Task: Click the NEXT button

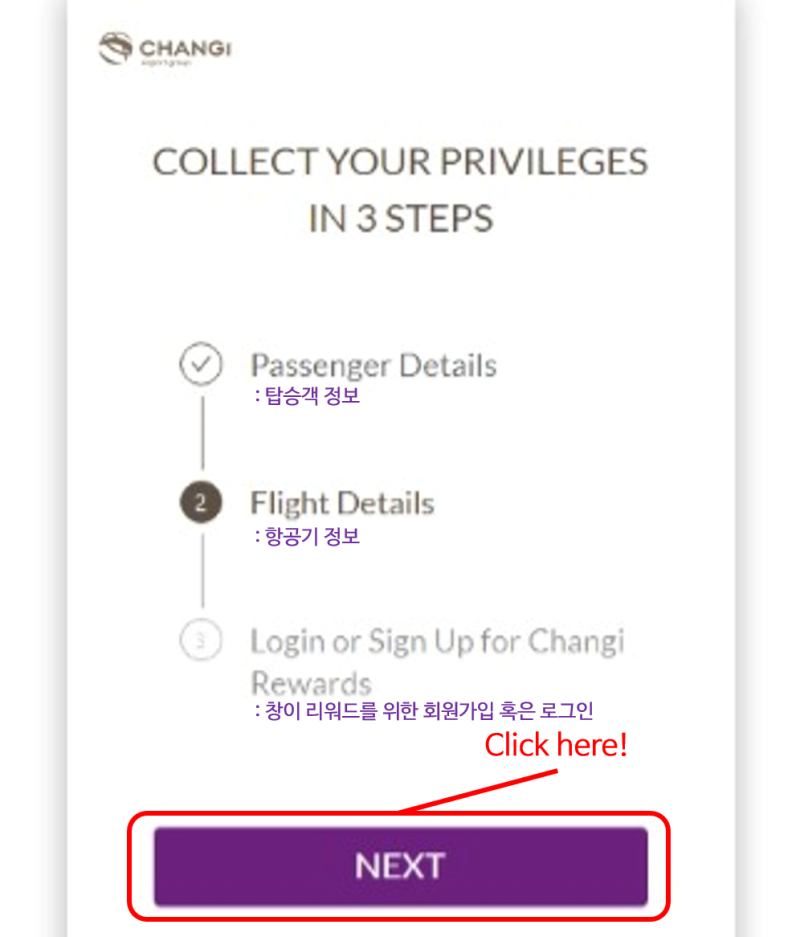Action: (x=401, y=865)
